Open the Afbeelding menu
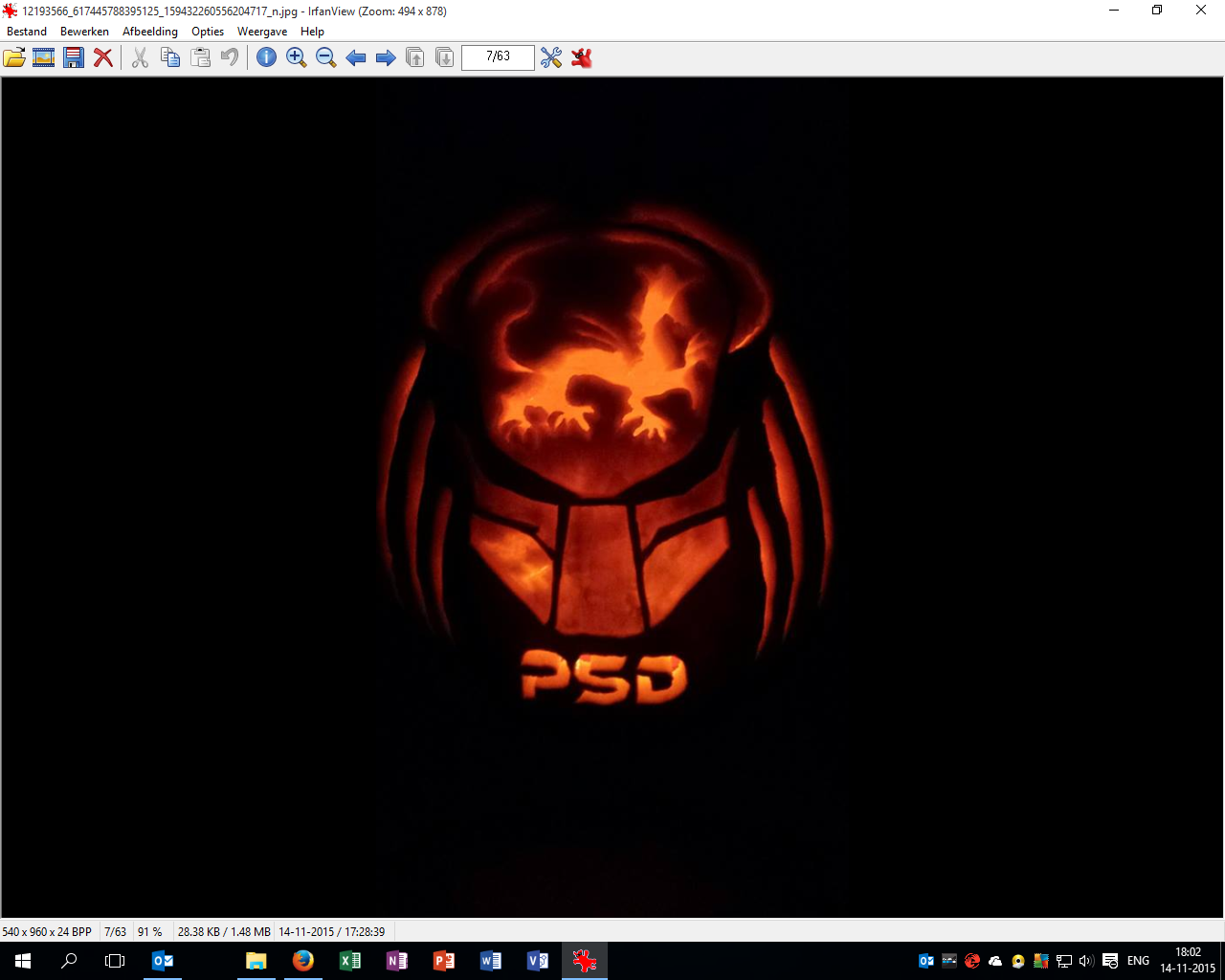This screenshot has height=980, width=1225. pos(150,32)
